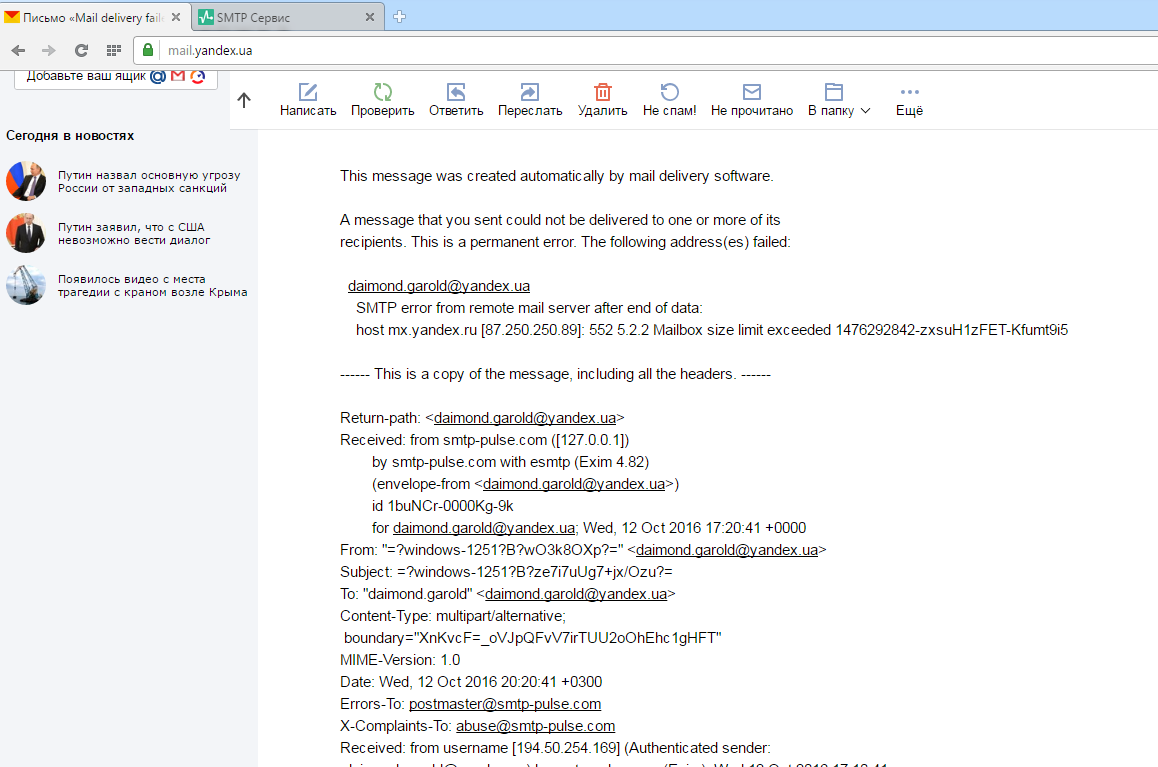
Task: Click the third colorful mailbox icon
Action: (197, 76)
